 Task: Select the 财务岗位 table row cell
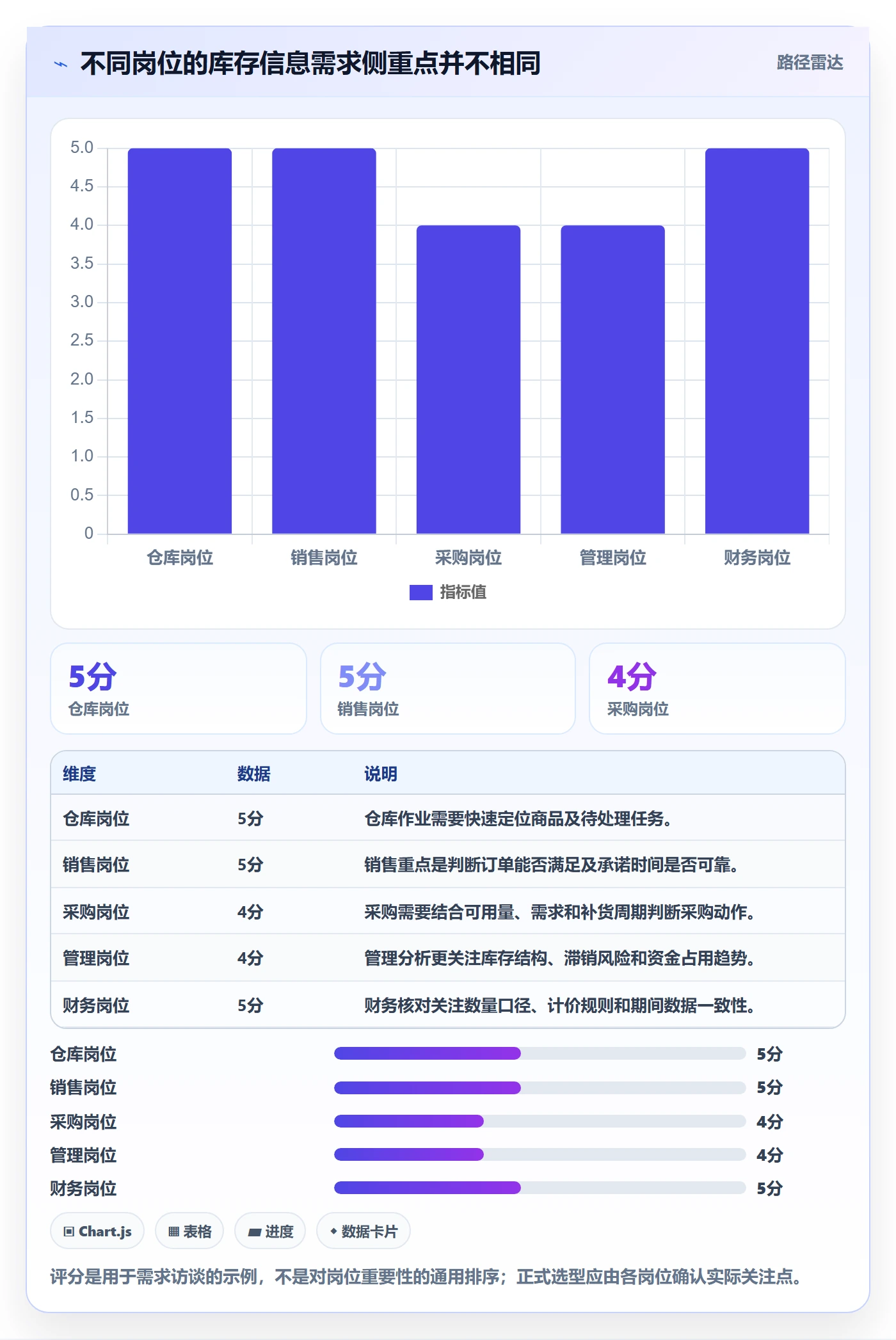[96, 1006]
